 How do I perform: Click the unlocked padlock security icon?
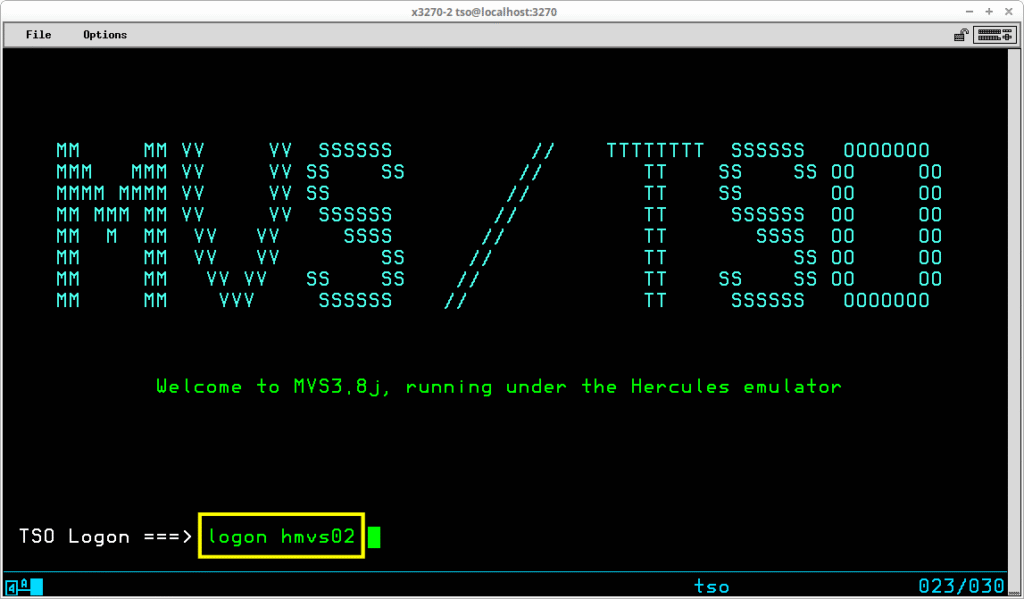pos(960,34)
